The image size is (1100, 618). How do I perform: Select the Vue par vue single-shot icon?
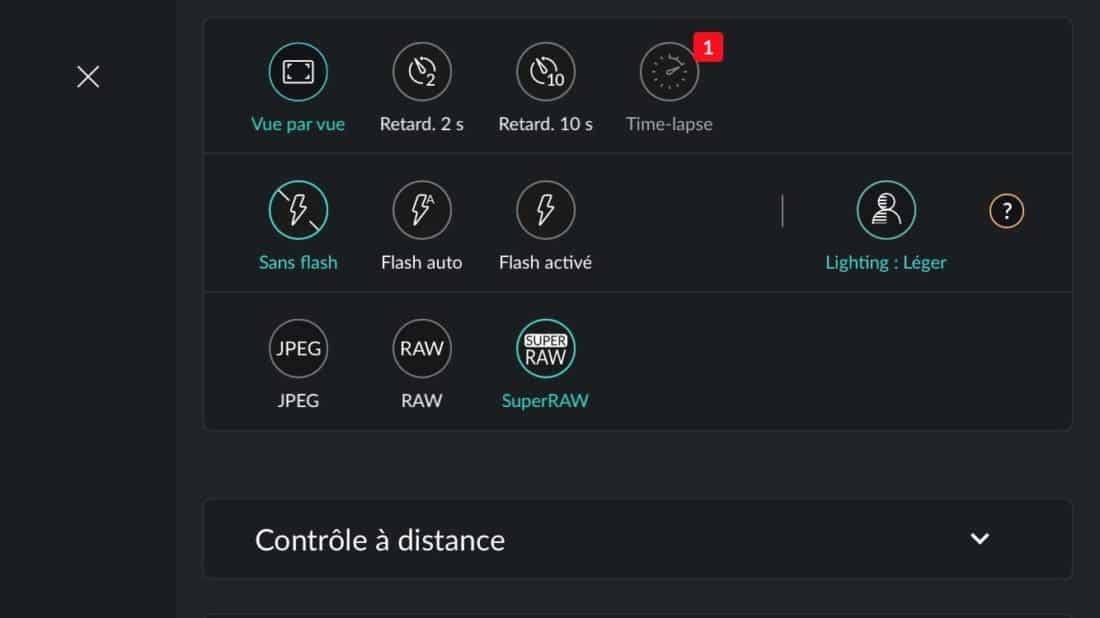pos(298,72)
